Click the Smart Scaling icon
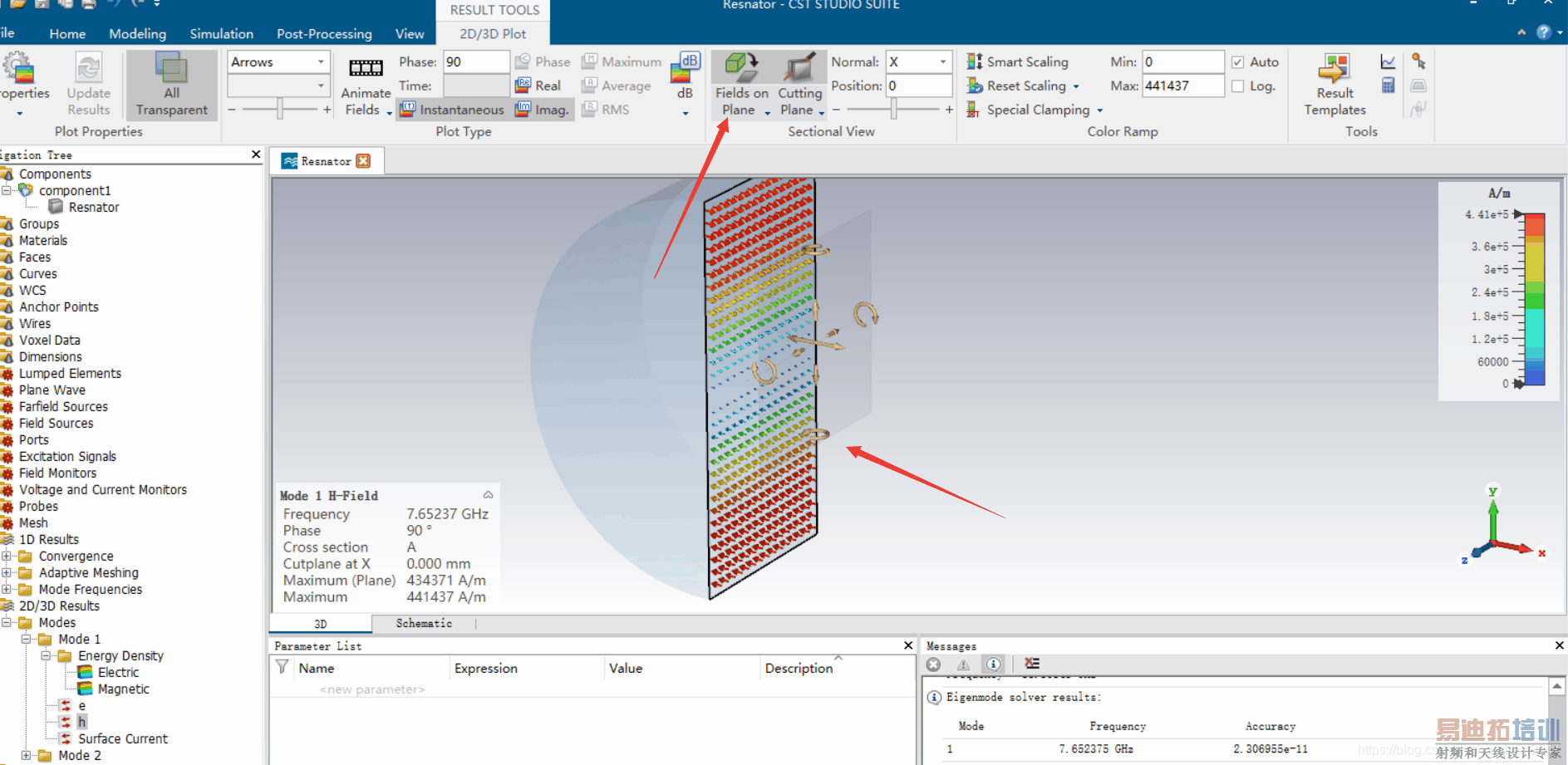This screenshot has width=1568, height=765. (975, 61)
